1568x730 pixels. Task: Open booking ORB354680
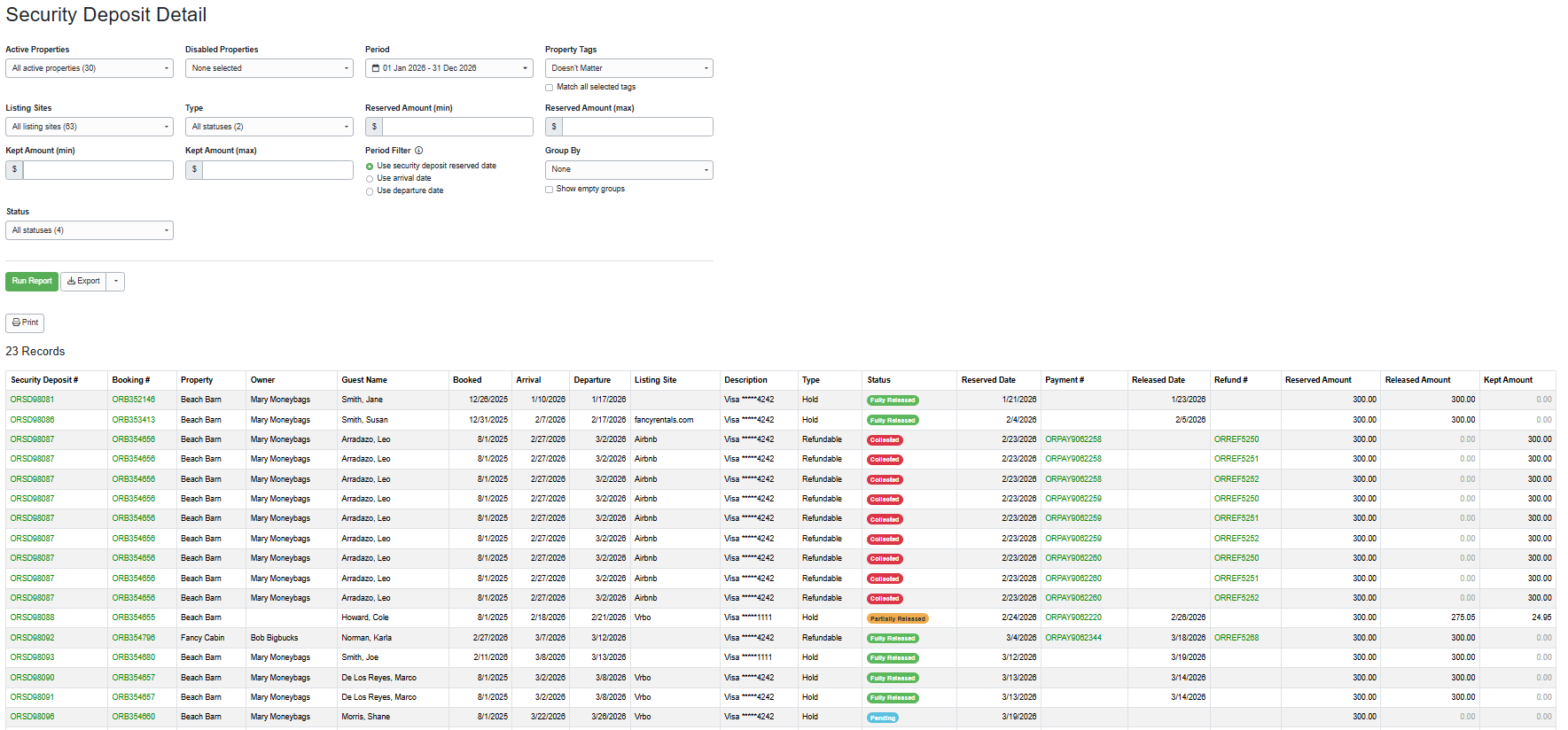point(133,657)
